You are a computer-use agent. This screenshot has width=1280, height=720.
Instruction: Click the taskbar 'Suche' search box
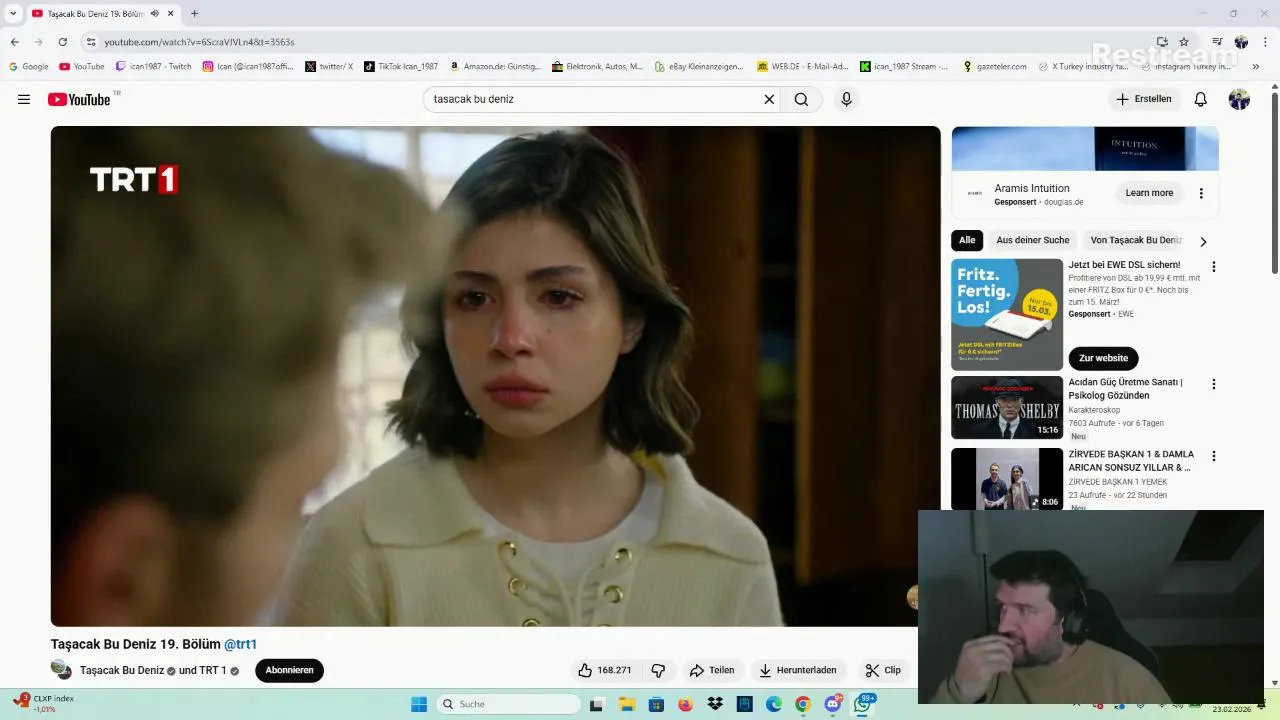click(507, 704)
